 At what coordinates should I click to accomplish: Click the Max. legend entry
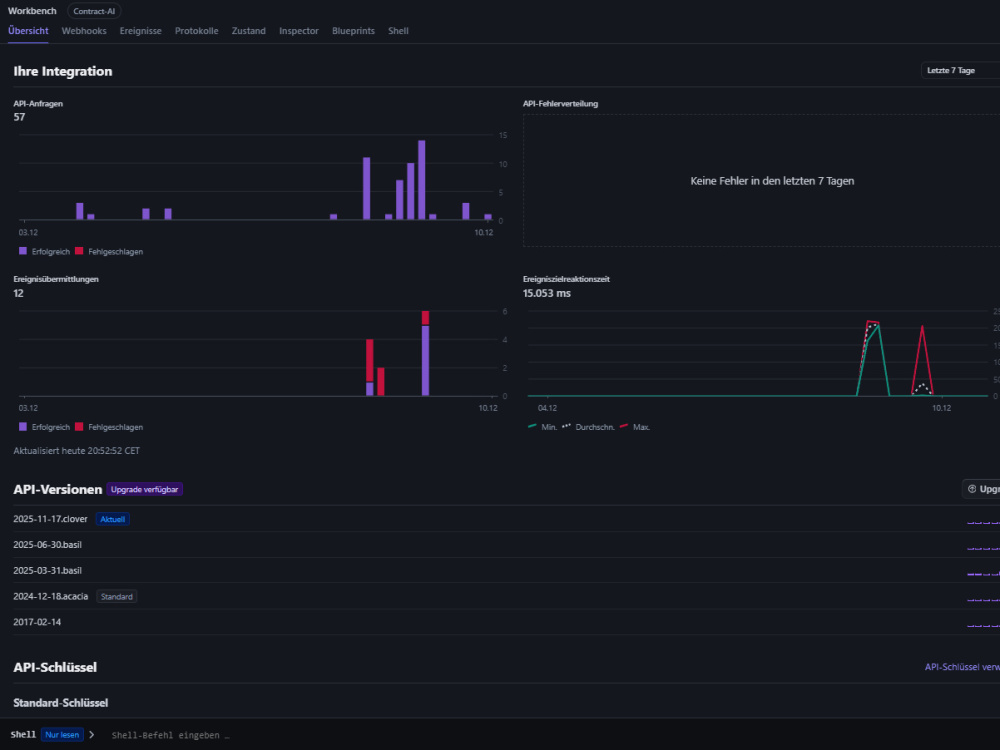tap(635, 427)
